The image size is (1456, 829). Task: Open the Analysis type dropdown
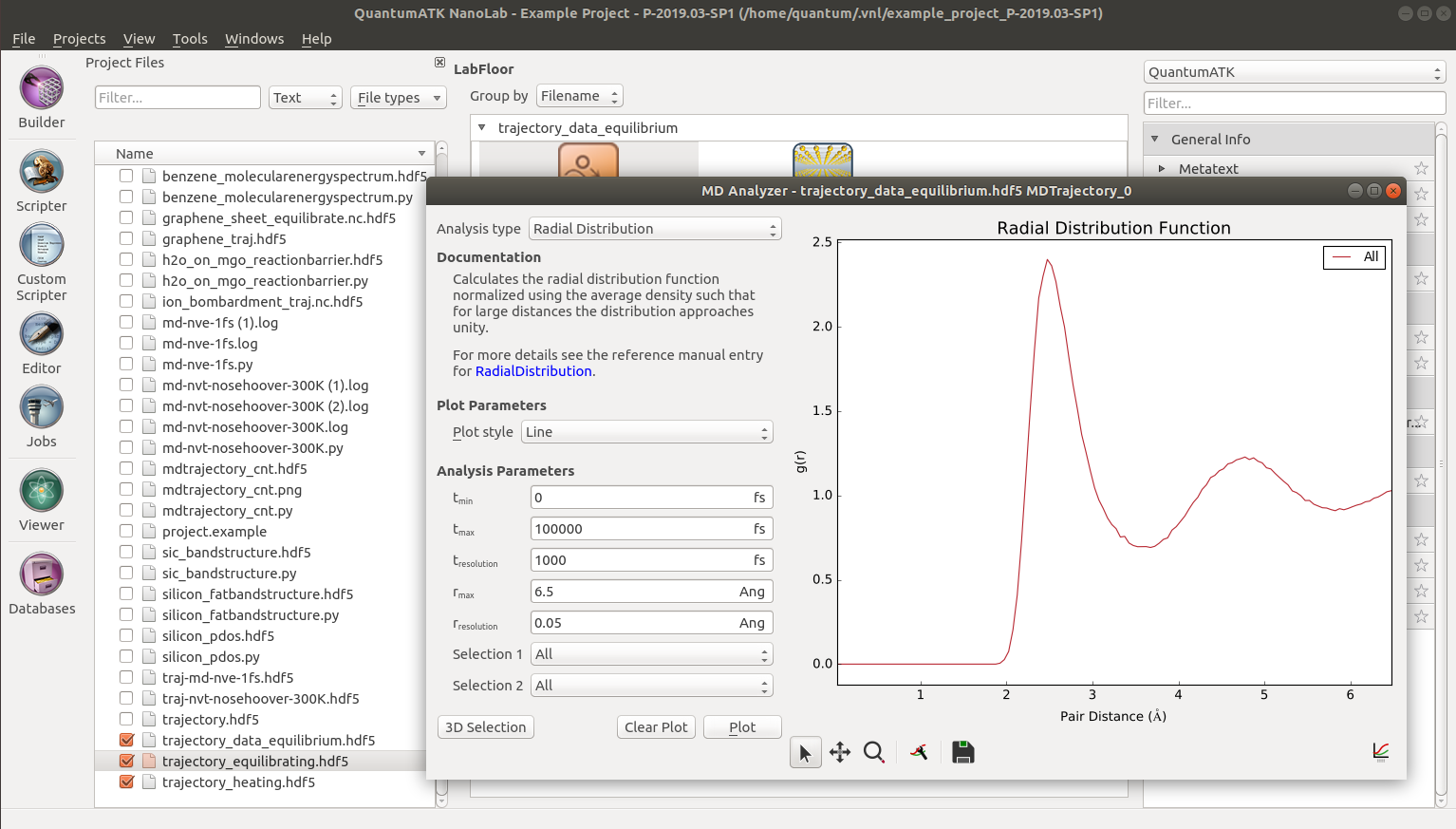click(655, 229)
